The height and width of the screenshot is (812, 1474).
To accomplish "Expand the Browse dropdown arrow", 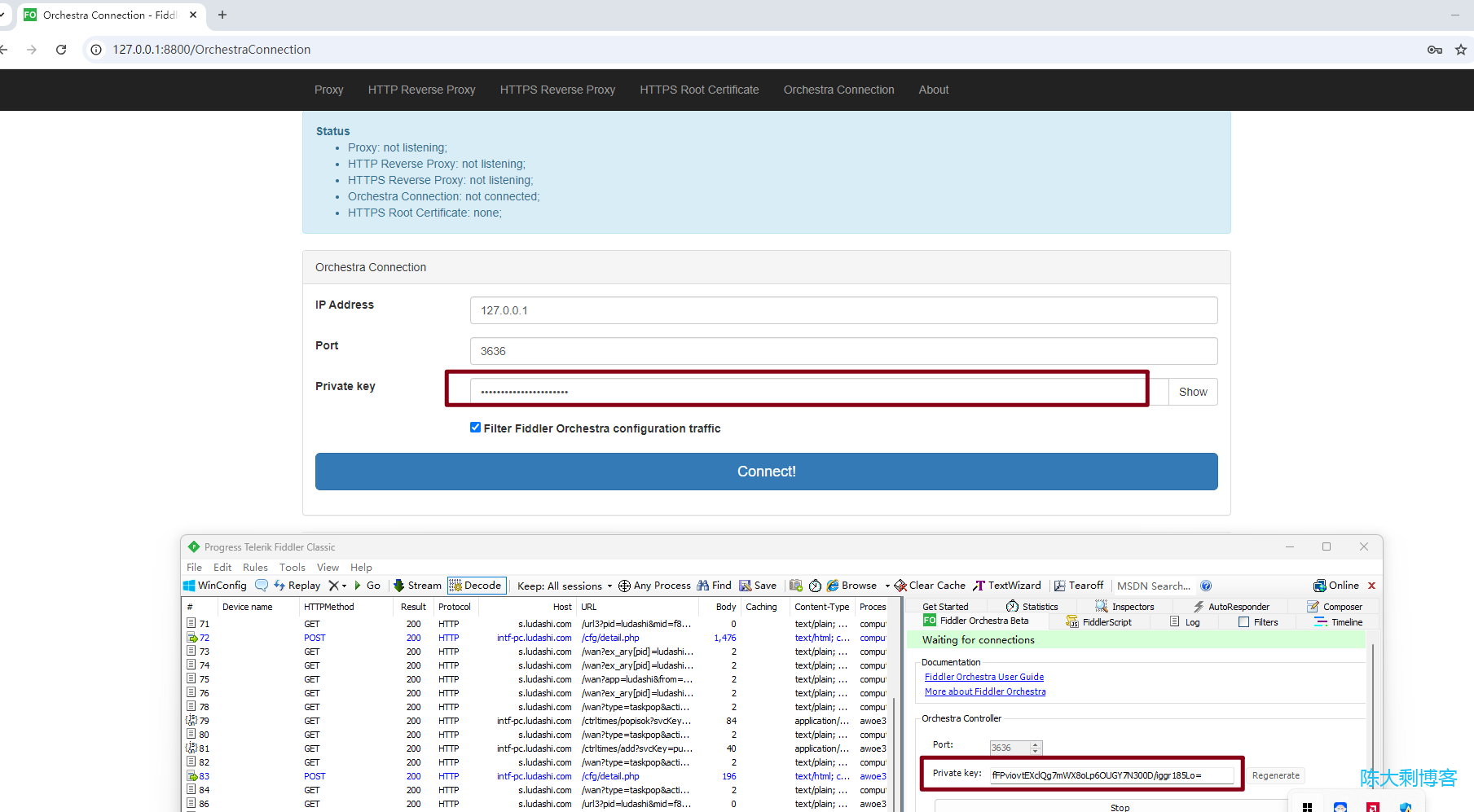I will [x=887, y=586].
